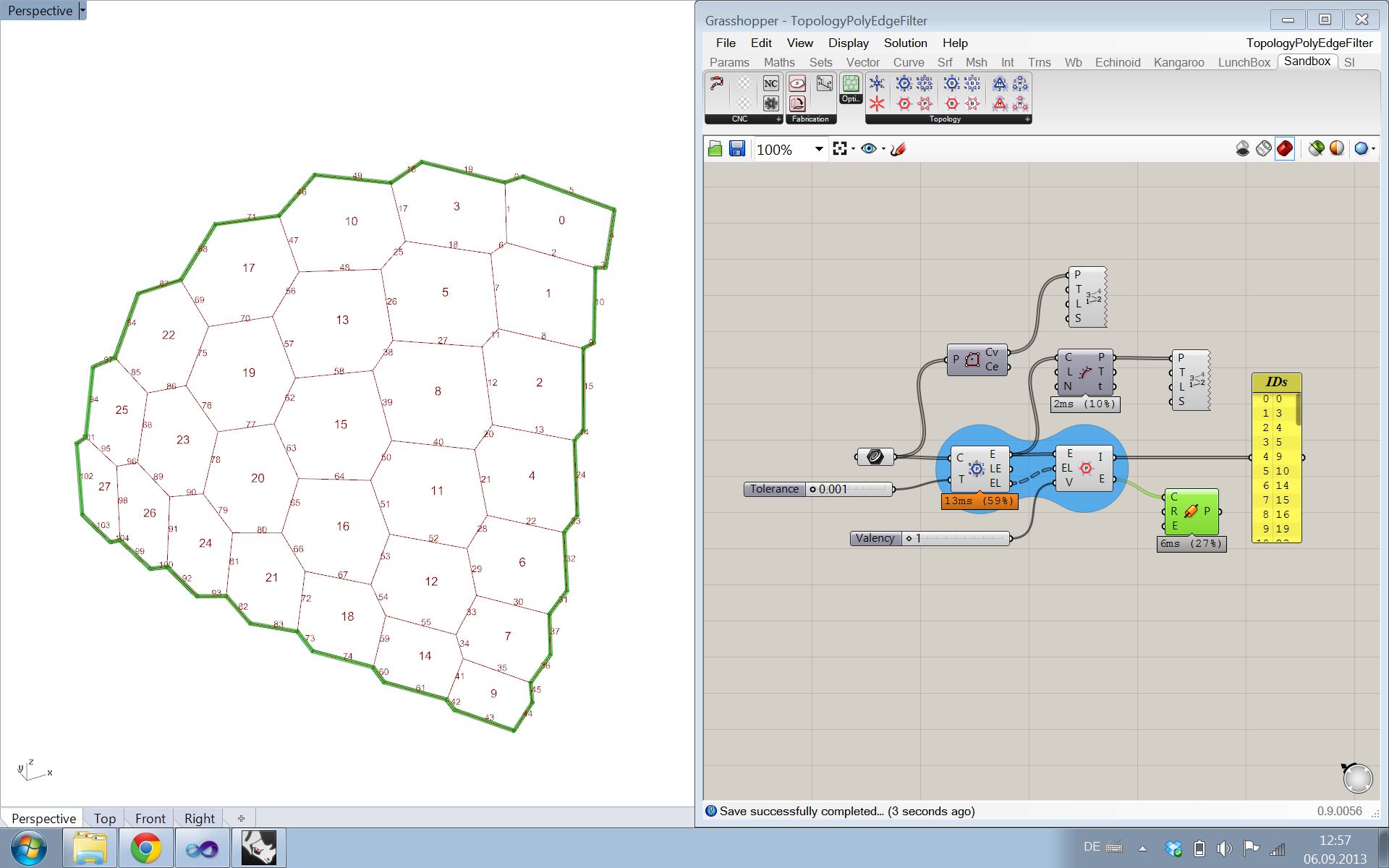The width and height of the screenshot is (1389, 868).
Task: Open Chrome from the Windows taskbar
Action: click(x=145, y=848)
